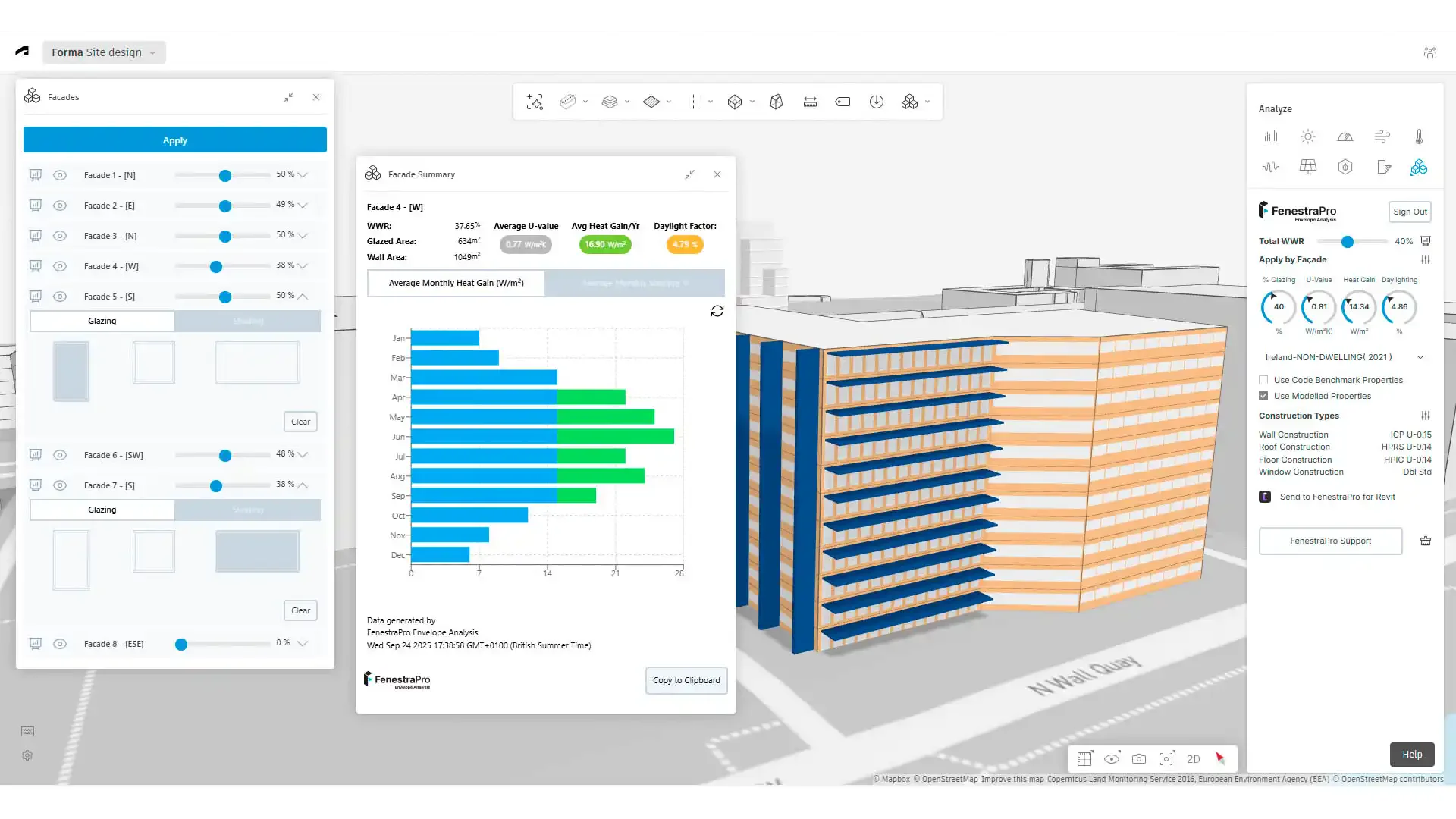
Task: Select Average Monthly Heat Gain tab
Action: coord(457,283)
